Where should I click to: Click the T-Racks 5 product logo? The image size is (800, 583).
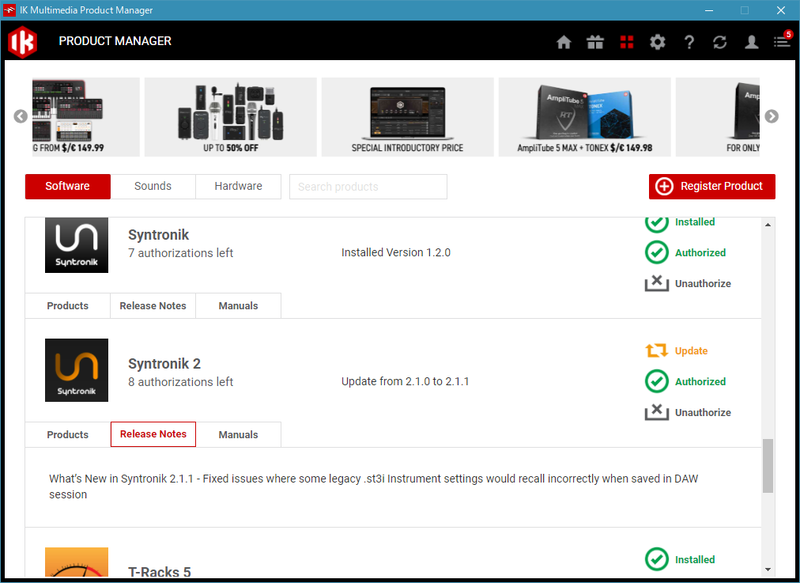77,562
